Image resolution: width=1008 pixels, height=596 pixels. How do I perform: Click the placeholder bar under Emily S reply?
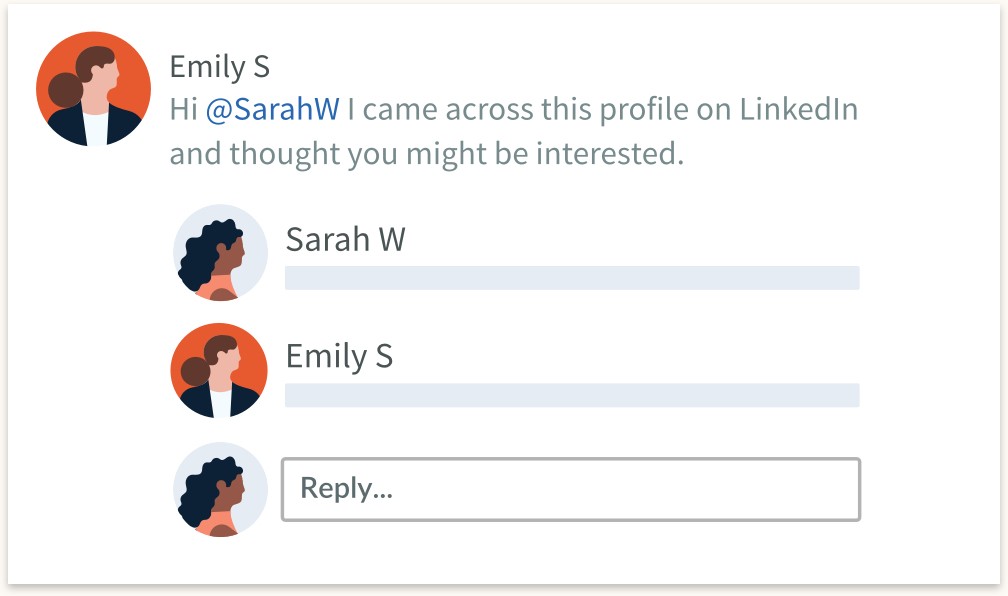572,395
